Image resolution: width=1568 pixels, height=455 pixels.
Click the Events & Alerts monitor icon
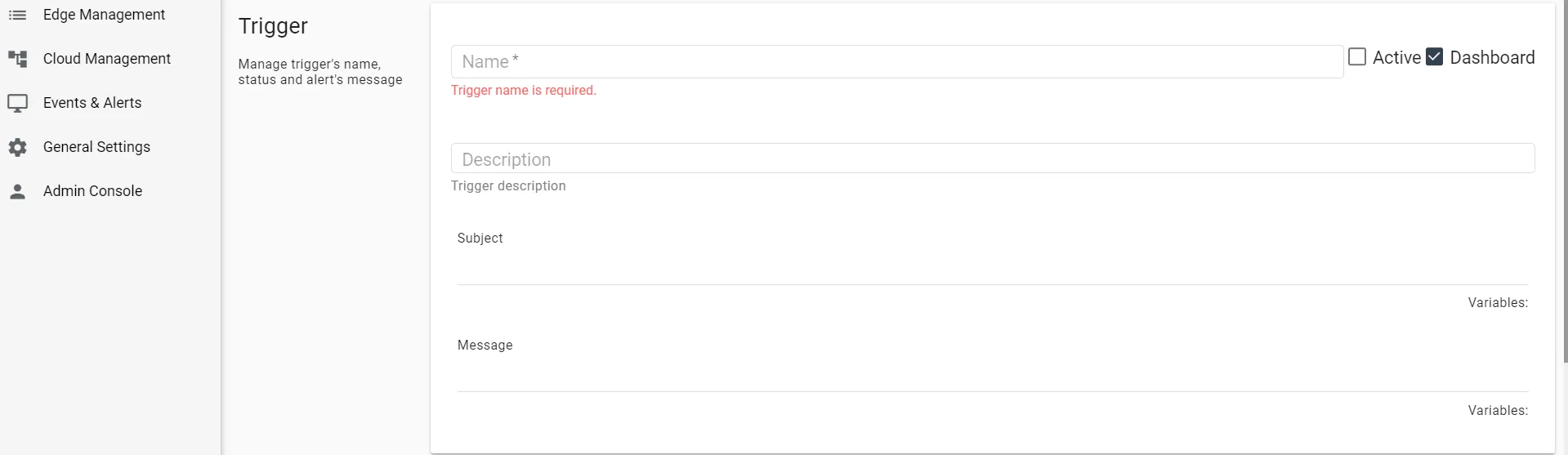pos(17,103)
